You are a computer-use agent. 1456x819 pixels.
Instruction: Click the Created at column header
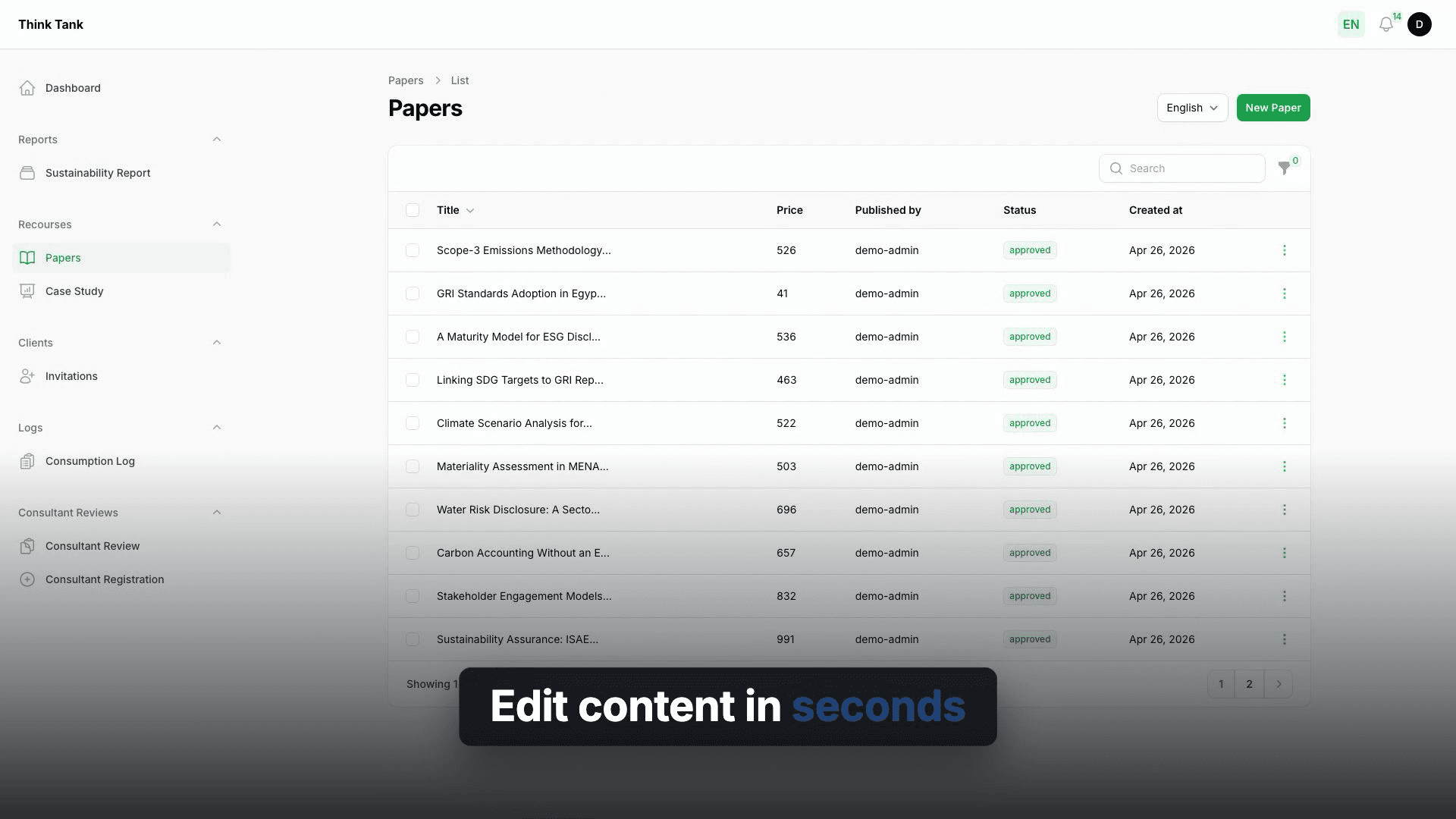pyautogui.click(x=1155, y=210)
